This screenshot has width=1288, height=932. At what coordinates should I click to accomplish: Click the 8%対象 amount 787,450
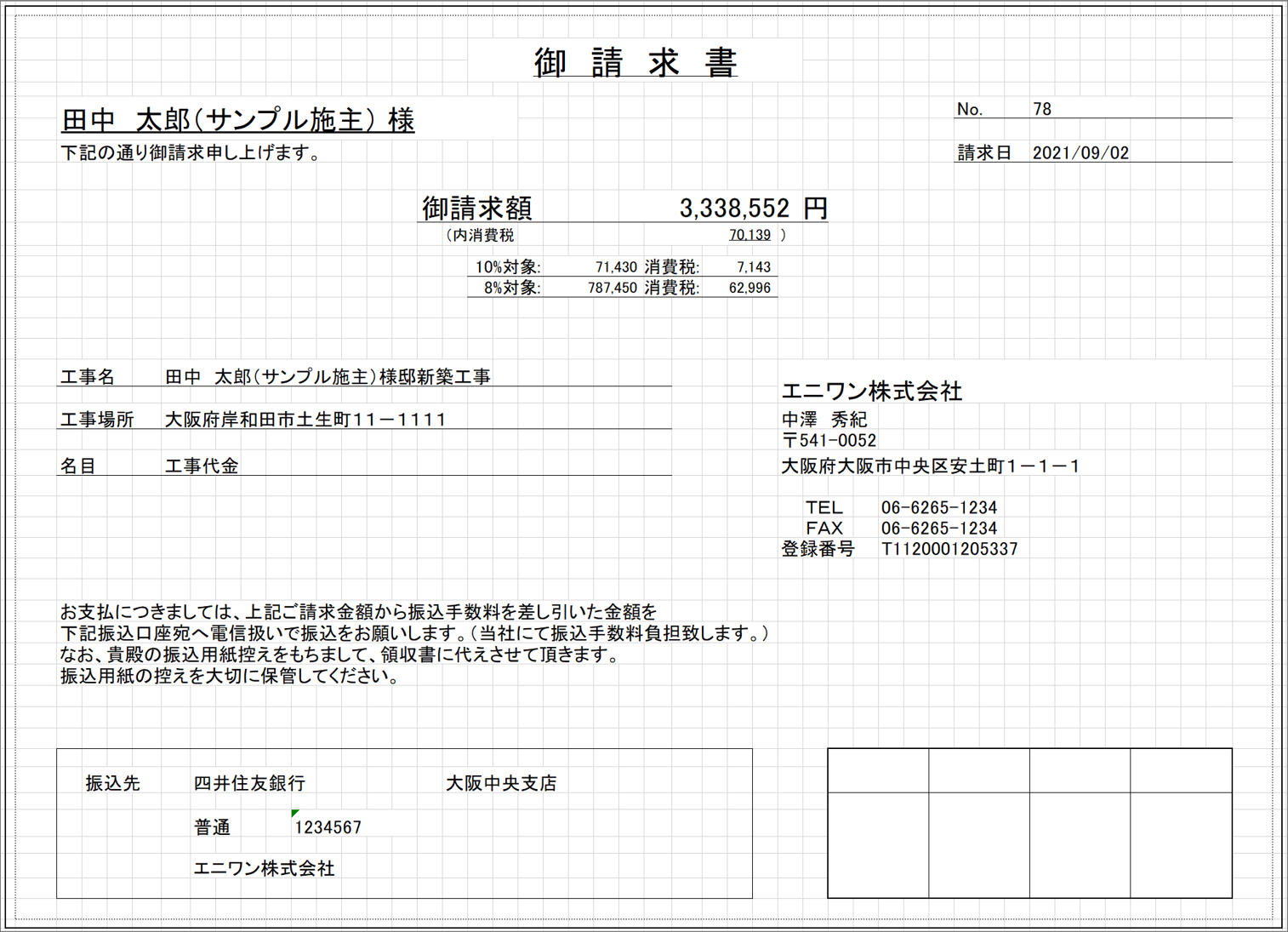(614, 289)
